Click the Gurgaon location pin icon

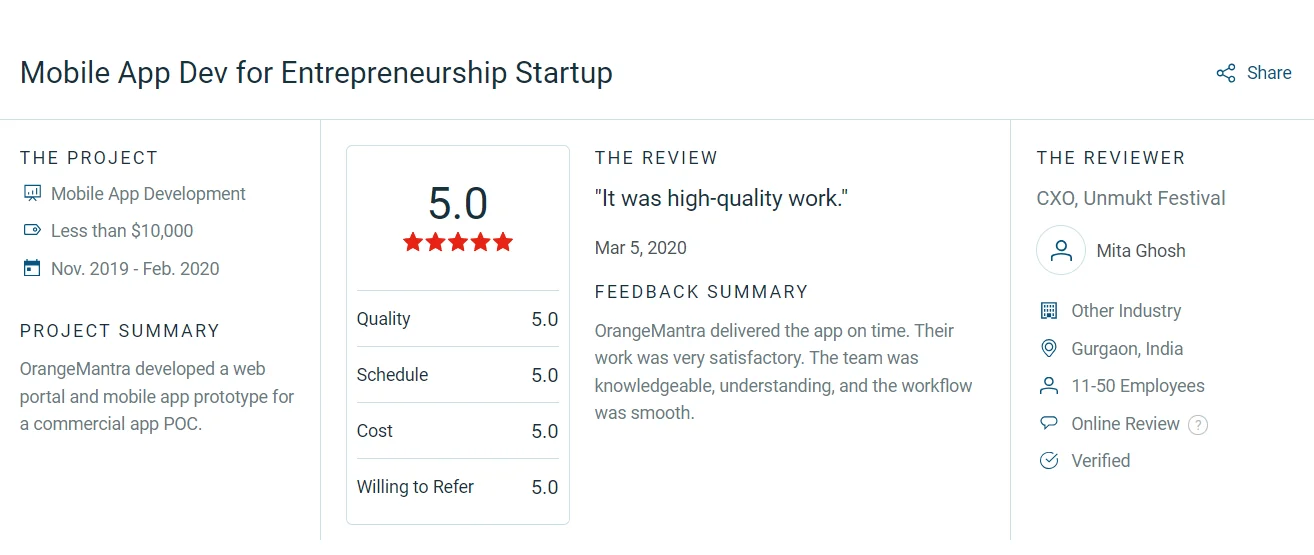[1049, 349]
